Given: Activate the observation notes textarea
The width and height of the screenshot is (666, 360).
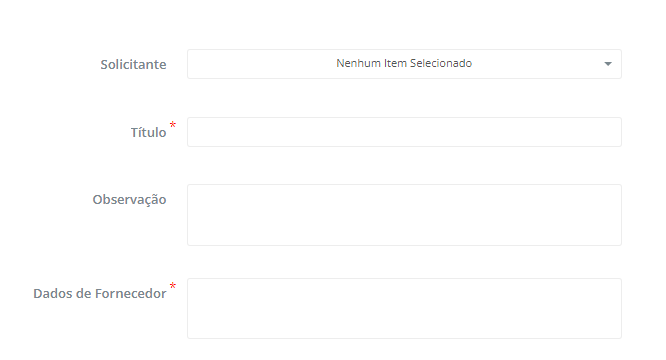Looking at the screenshot, I should tap(404, 215).
